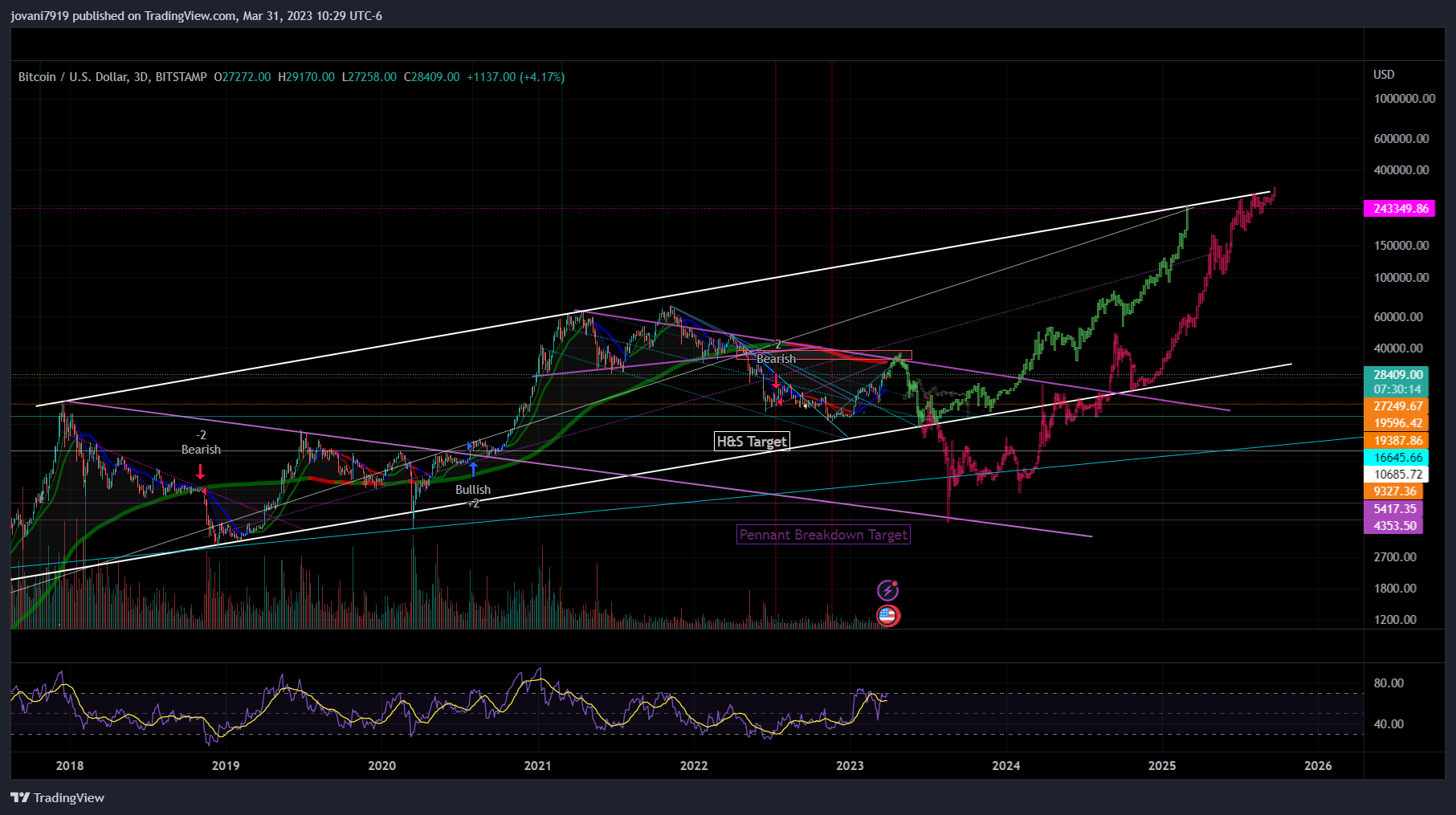Image resolution: width=1456 pixels, height=815 pixels.
Task: Click the red down arrow above 2019 Bearish label
Action: (x=200, y=471)
